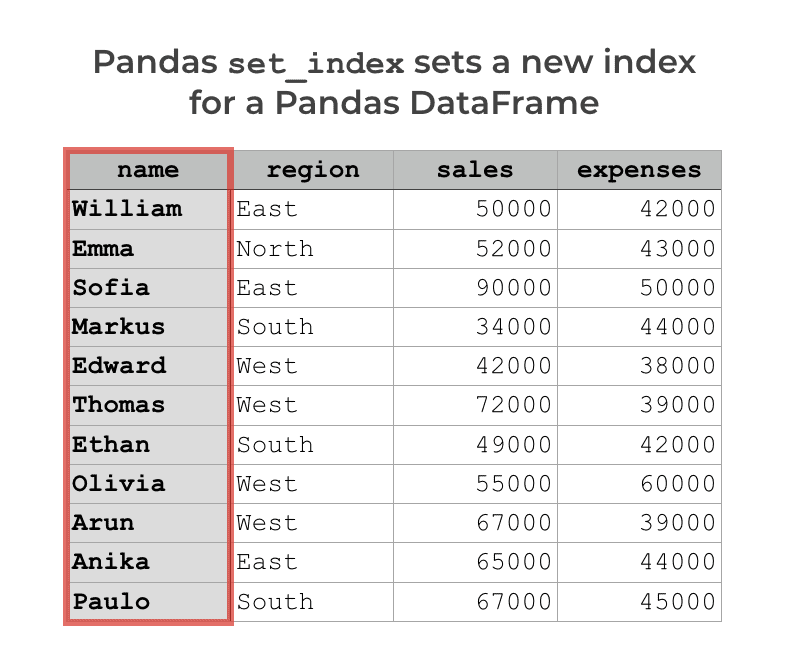This screenshot has height=660, width=792.
Task: Click the expenses column header
Action: click(x=639, y=170)
